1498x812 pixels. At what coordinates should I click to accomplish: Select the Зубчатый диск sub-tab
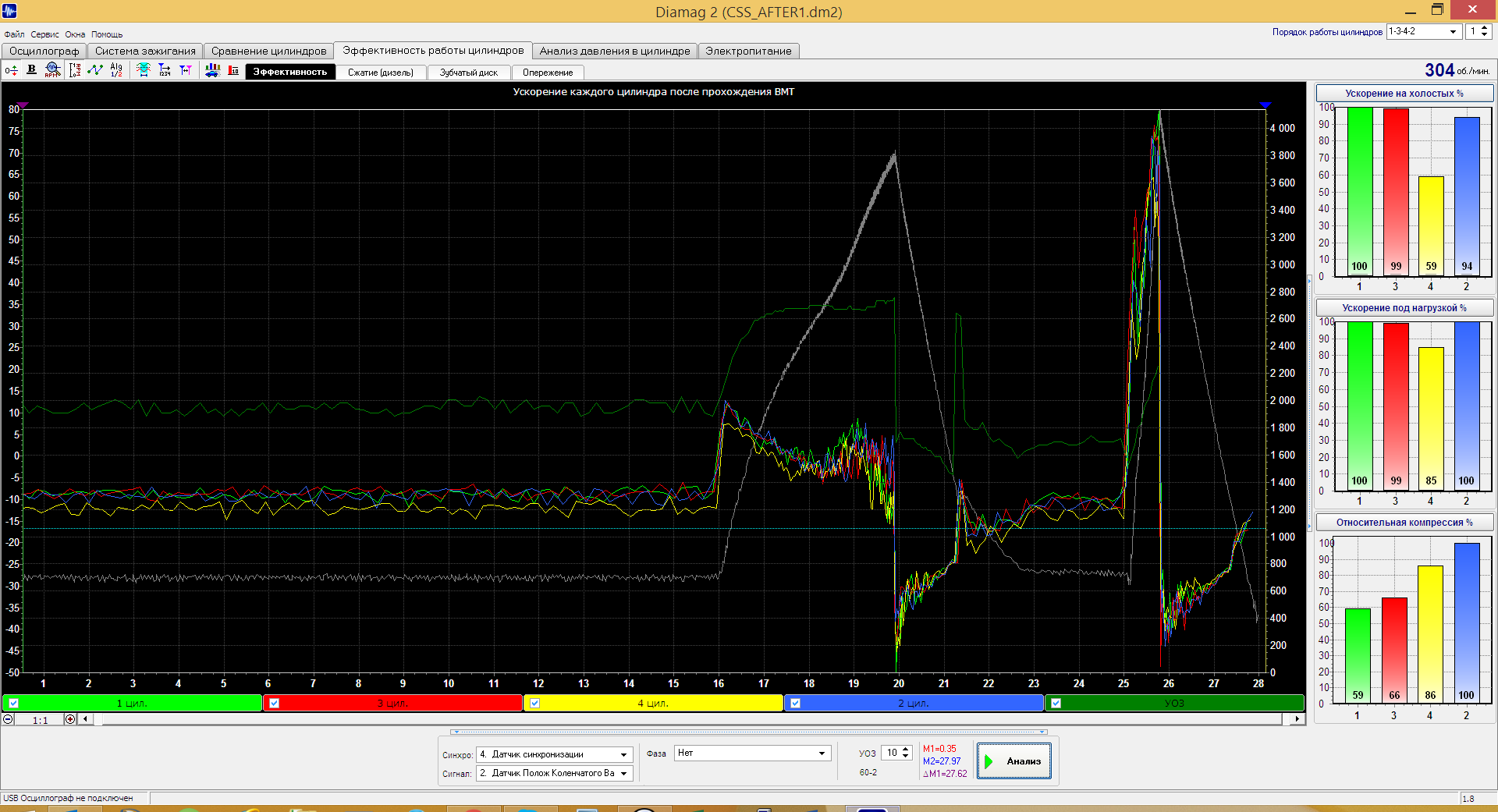(468, 73)
